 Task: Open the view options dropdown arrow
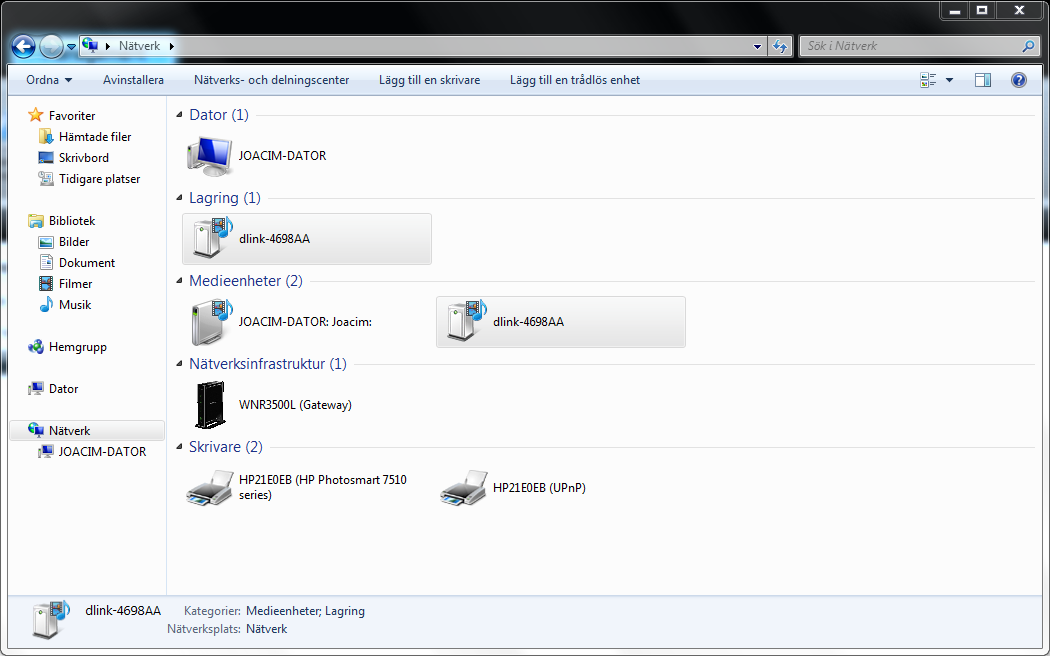coord(949,80)
